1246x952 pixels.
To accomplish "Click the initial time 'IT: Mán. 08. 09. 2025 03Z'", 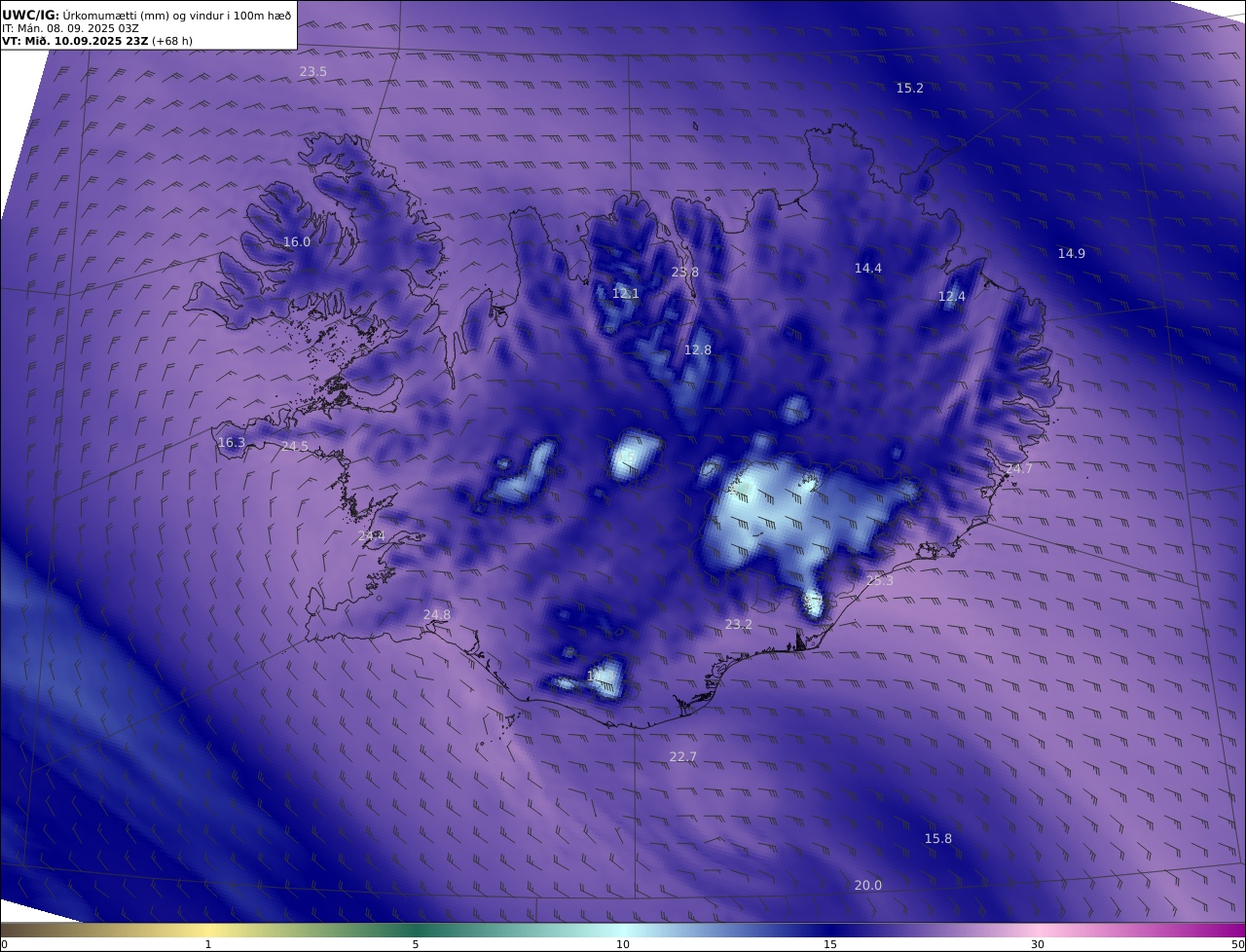I will click(x=70, y=28).
